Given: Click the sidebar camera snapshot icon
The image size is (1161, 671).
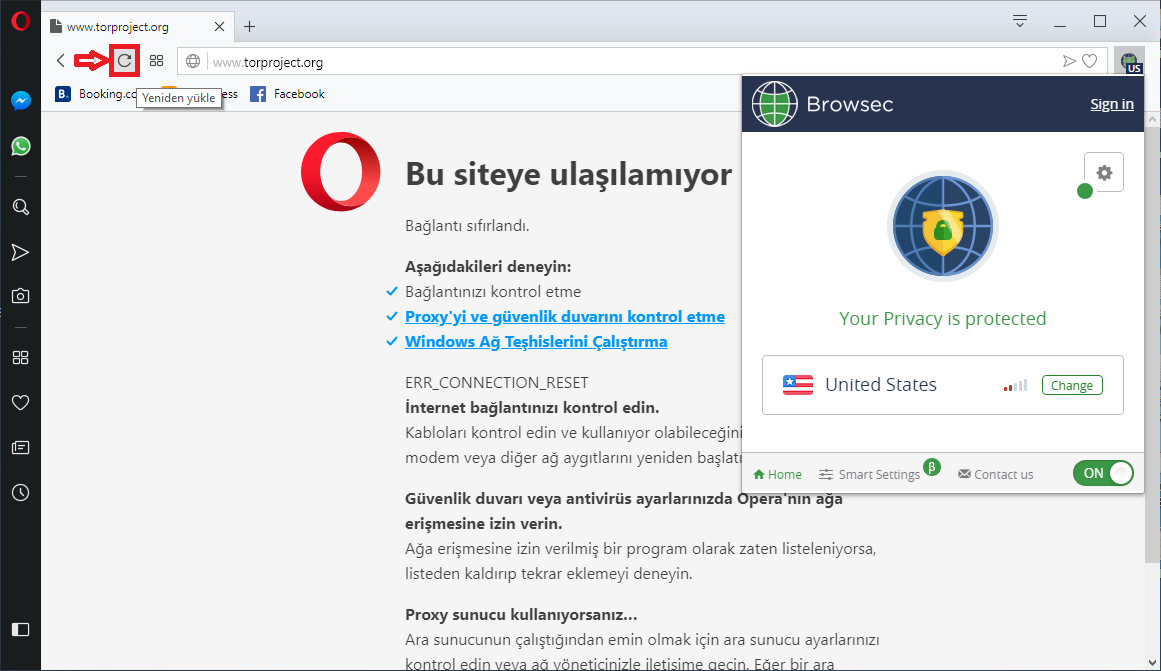Looking at the screenshot, I should pos(20,296).
